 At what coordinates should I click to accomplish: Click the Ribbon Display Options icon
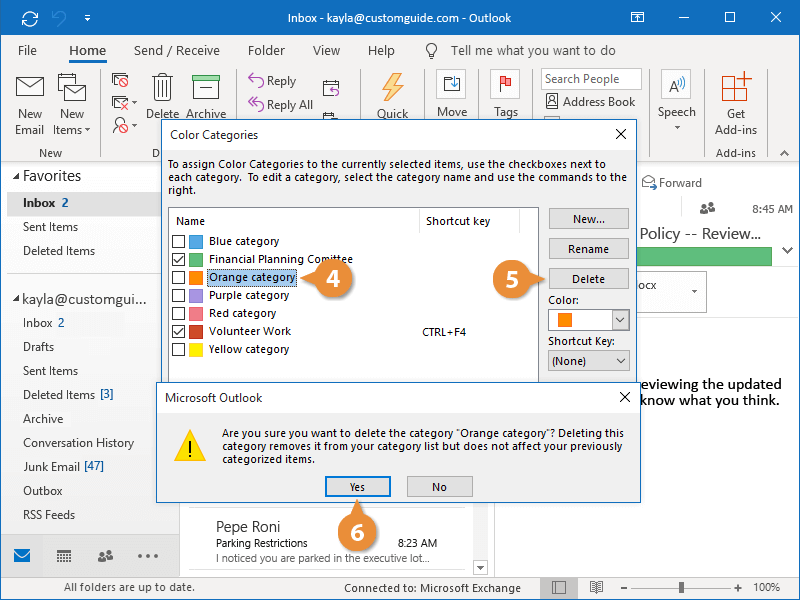pos(637,18)
